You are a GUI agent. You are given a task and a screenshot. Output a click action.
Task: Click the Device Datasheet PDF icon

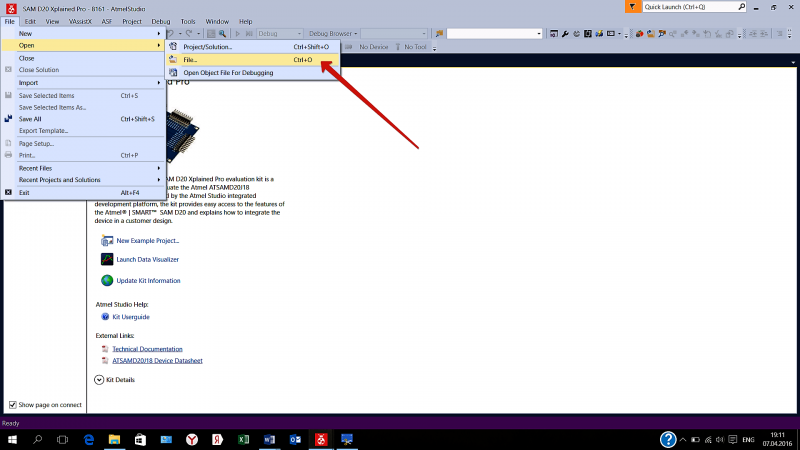pos(105,361)
